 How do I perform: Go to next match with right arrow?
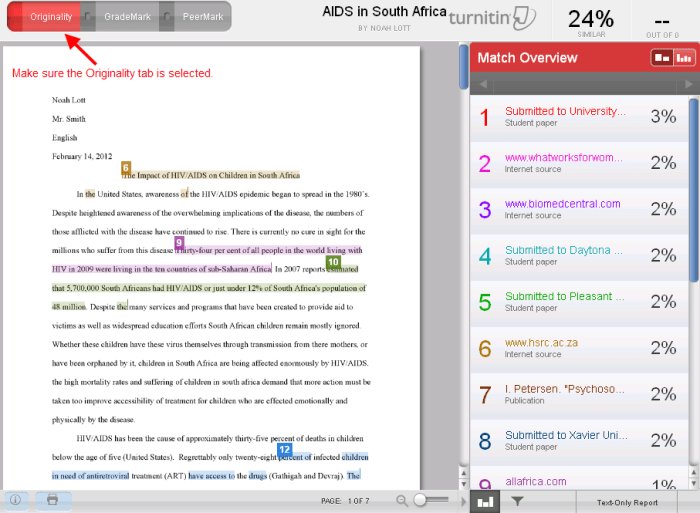(x=688, y=84)
